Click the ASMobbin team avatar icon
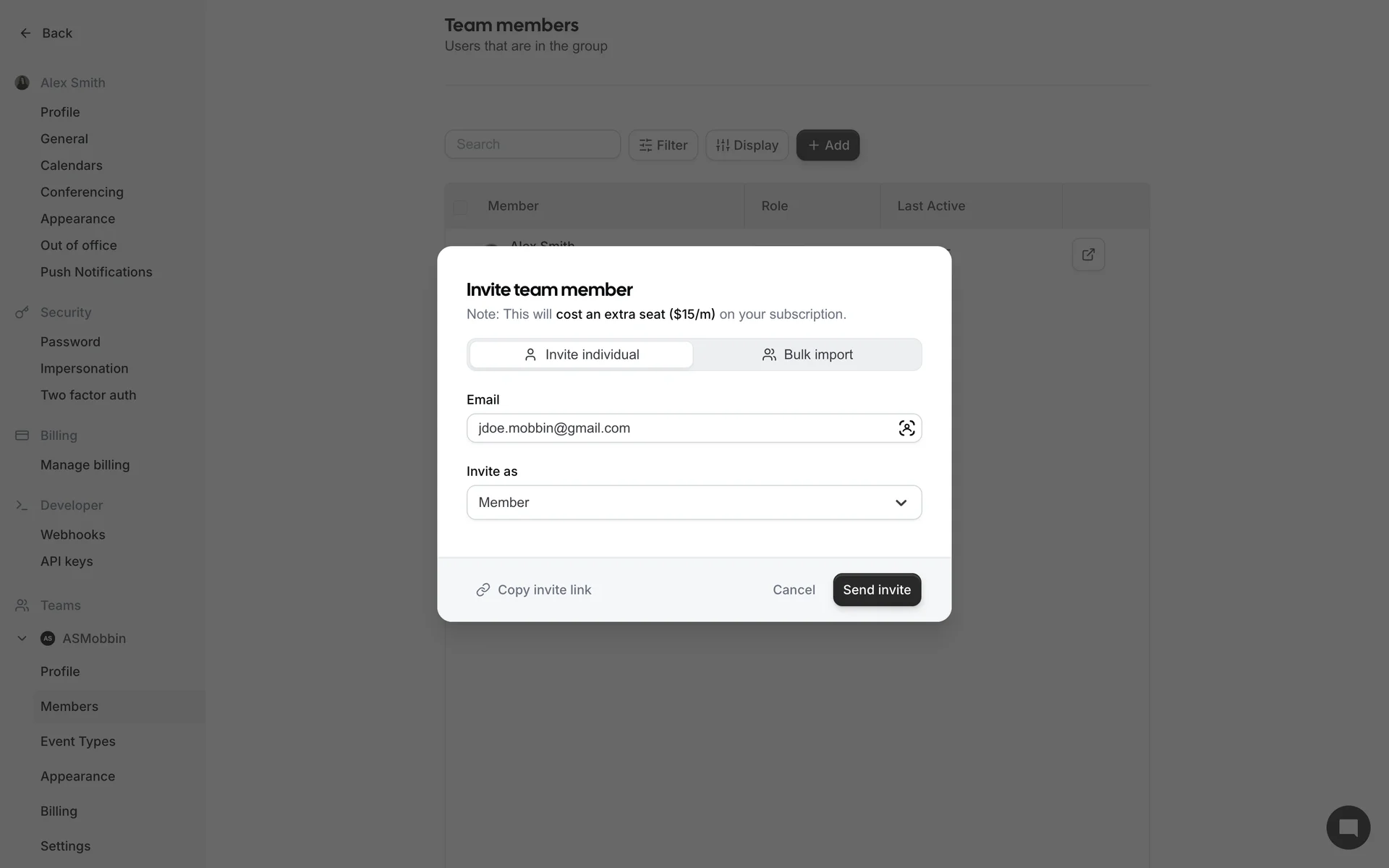The width and height of the screenshot is (1389, 868). pos(48,639)
